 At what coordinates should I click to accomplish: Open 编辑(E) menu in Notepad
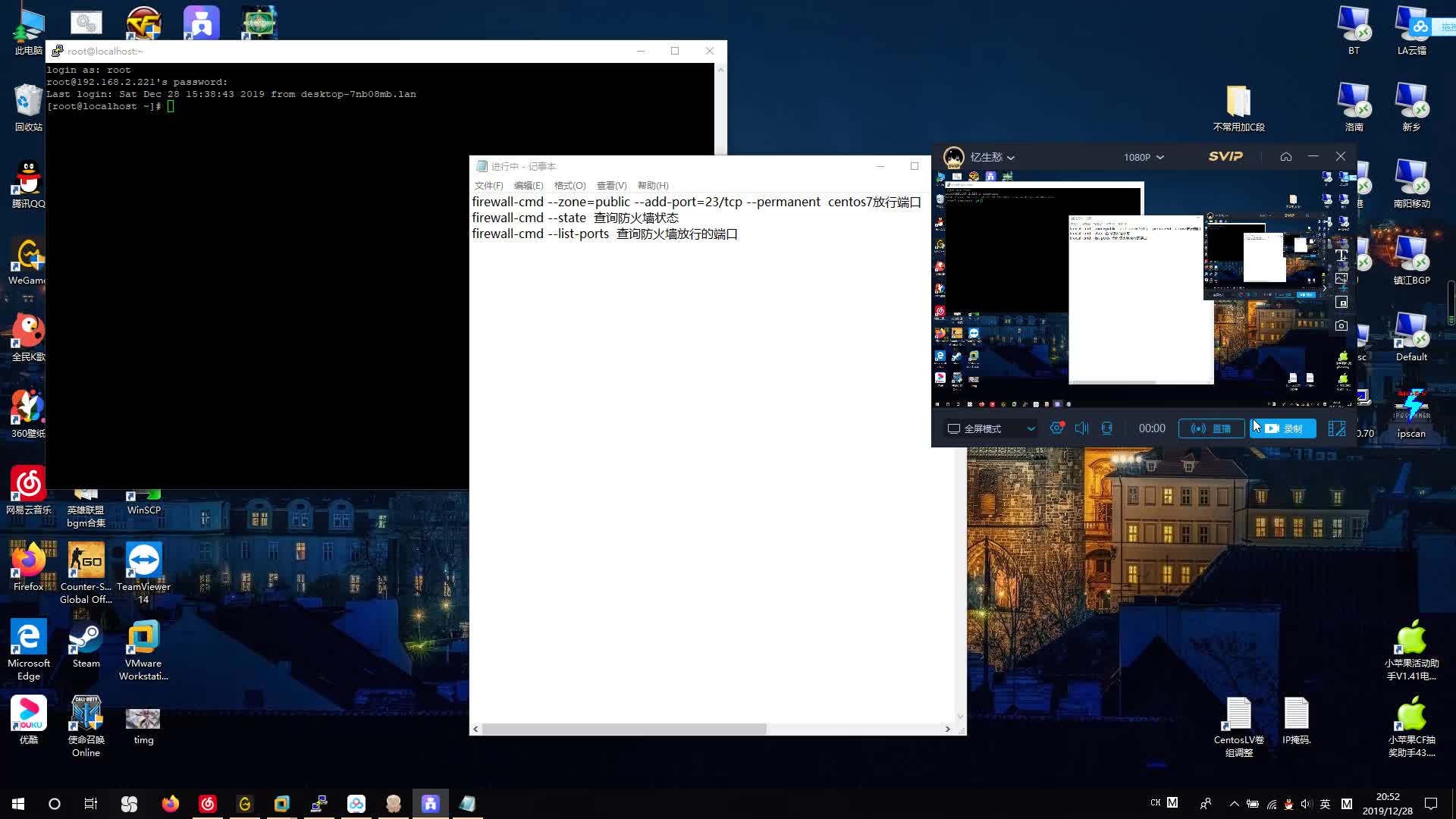528,185
